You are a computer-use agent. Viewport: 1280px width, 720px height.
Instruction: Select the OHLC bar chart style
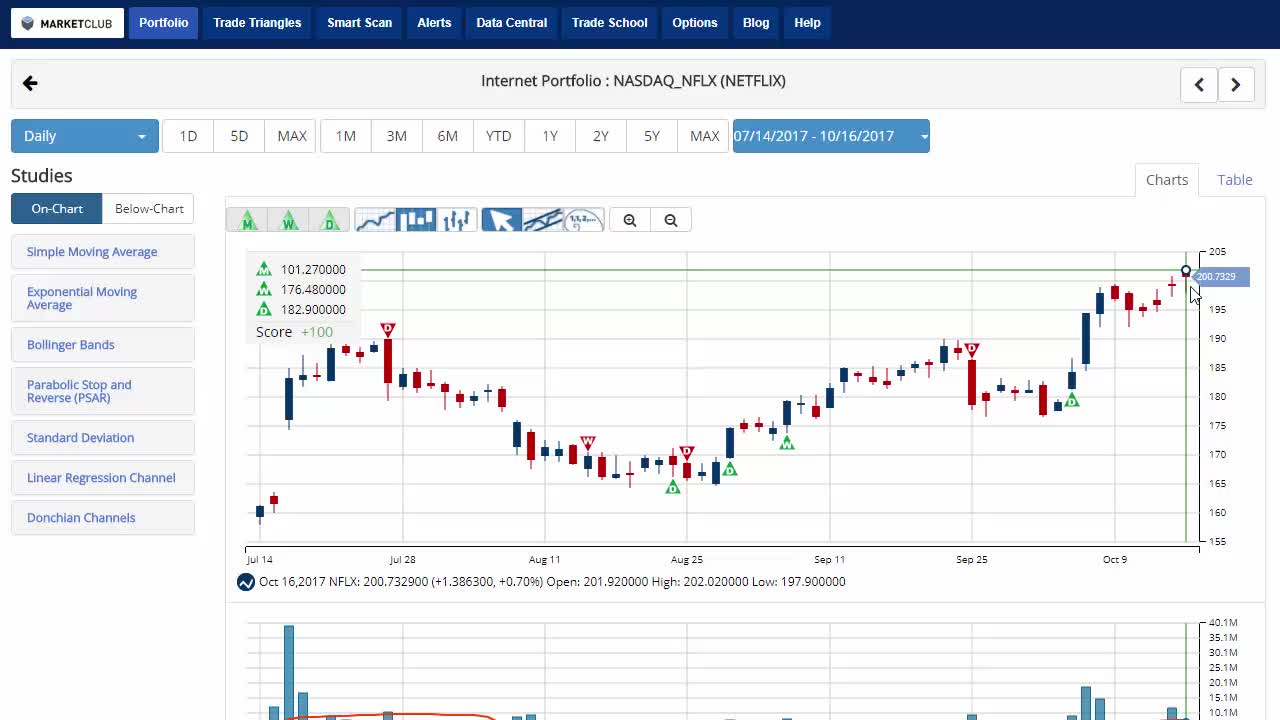[x=457, y=220]
